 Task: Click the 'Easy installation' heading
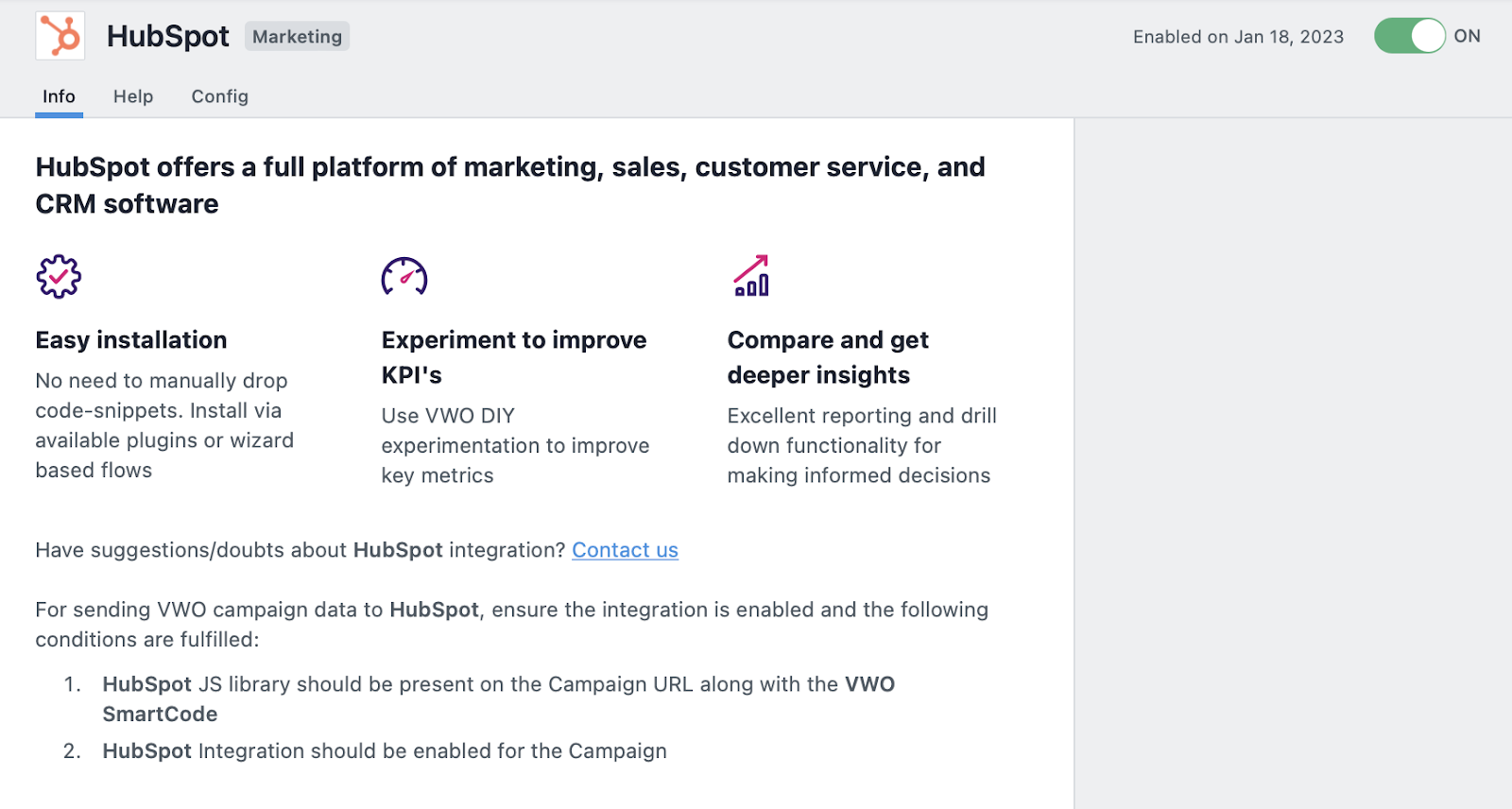(x=131, y=340)
